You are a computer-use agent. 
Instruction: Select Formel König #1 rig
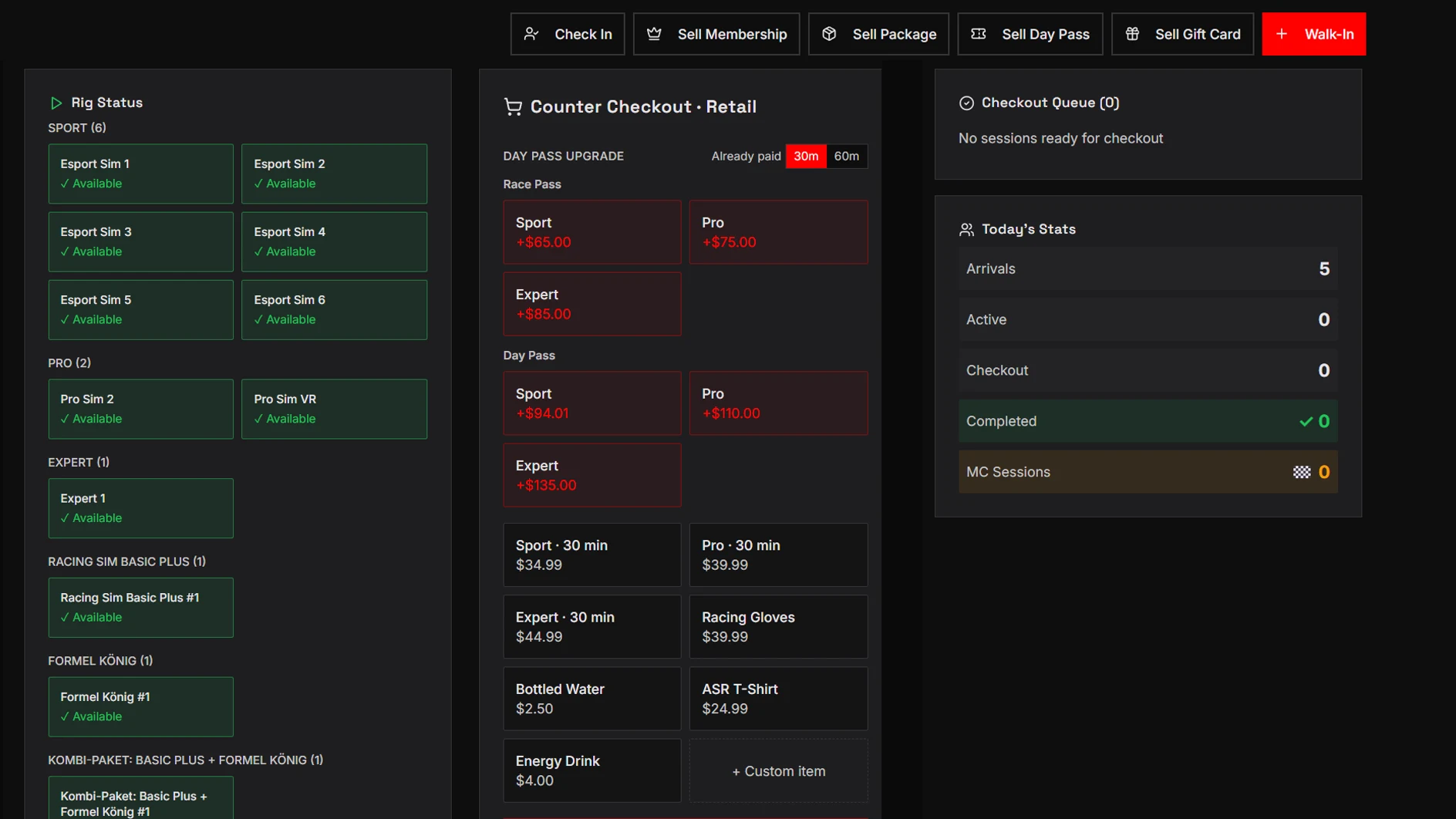pos(140,706)
